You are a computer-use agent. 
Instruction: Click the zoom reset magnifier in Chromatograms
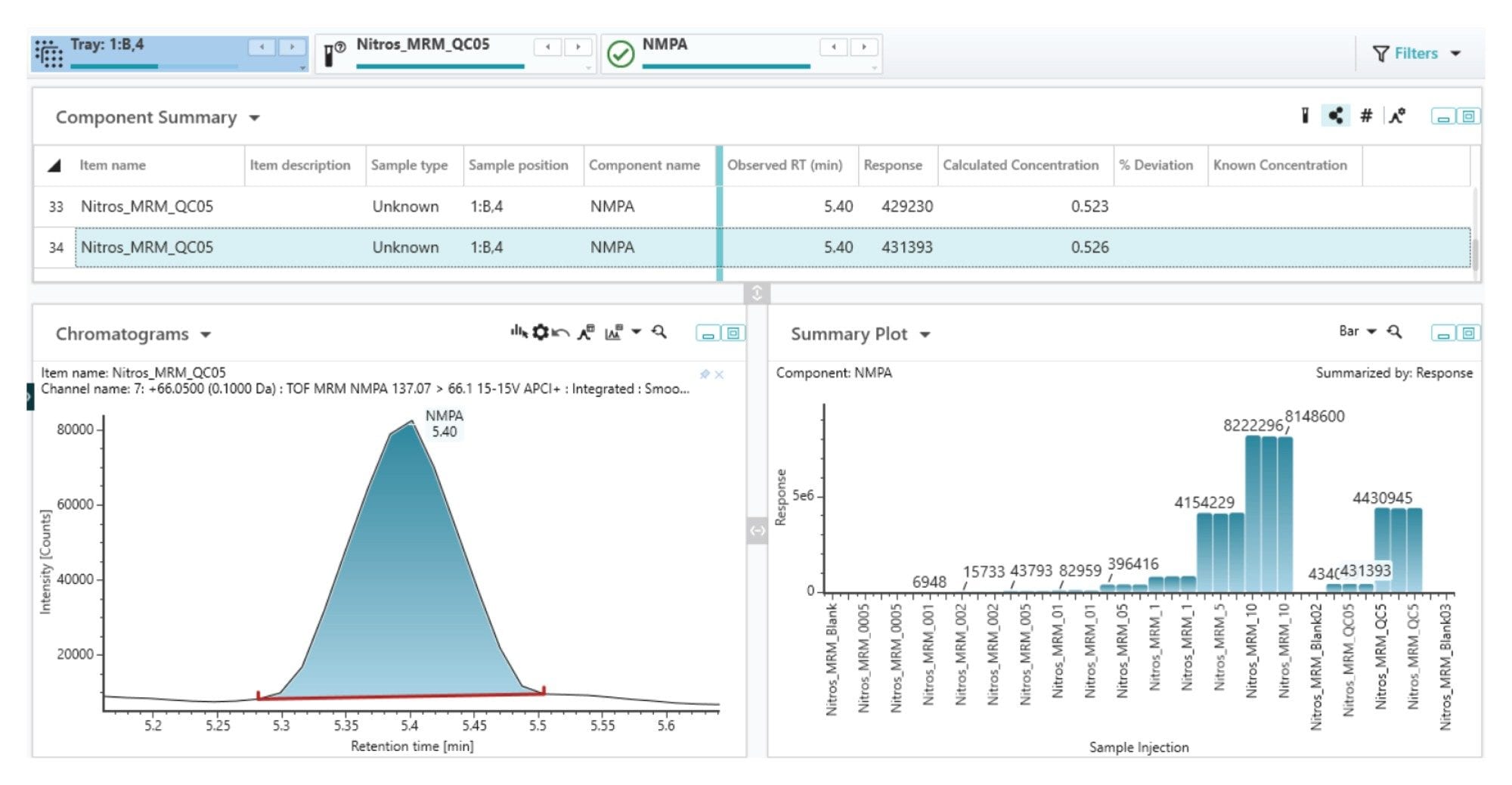coord(658,332)
